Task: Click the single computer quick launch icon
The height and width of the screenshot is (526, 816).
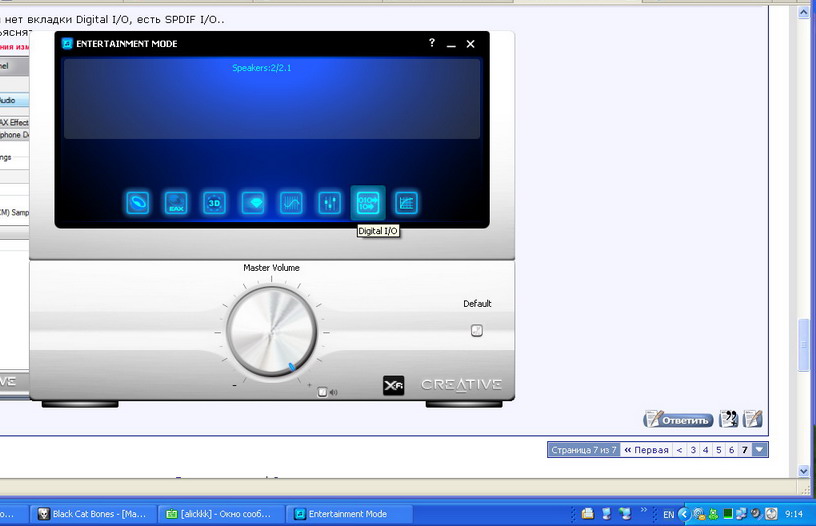Action: 606,514
